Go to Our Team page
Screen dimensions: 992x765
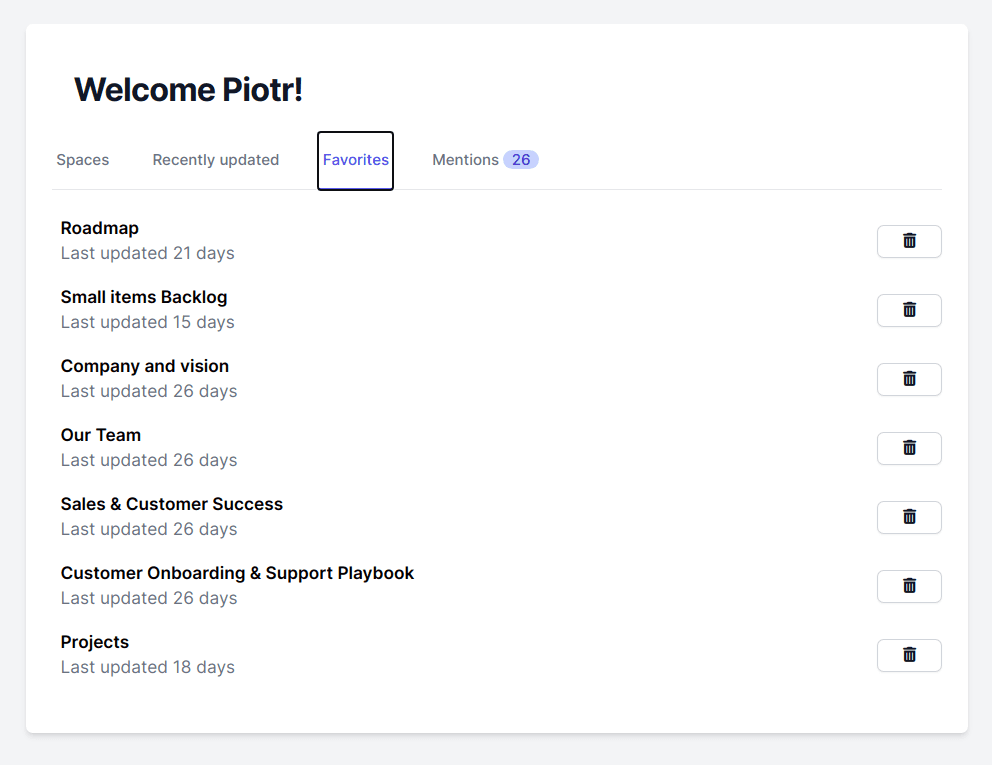(x=101, y=435)
